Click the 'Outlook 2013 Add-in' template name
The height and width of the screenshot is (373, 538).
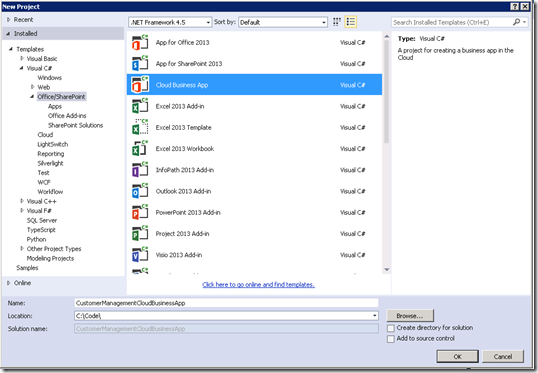coord(183,191)
